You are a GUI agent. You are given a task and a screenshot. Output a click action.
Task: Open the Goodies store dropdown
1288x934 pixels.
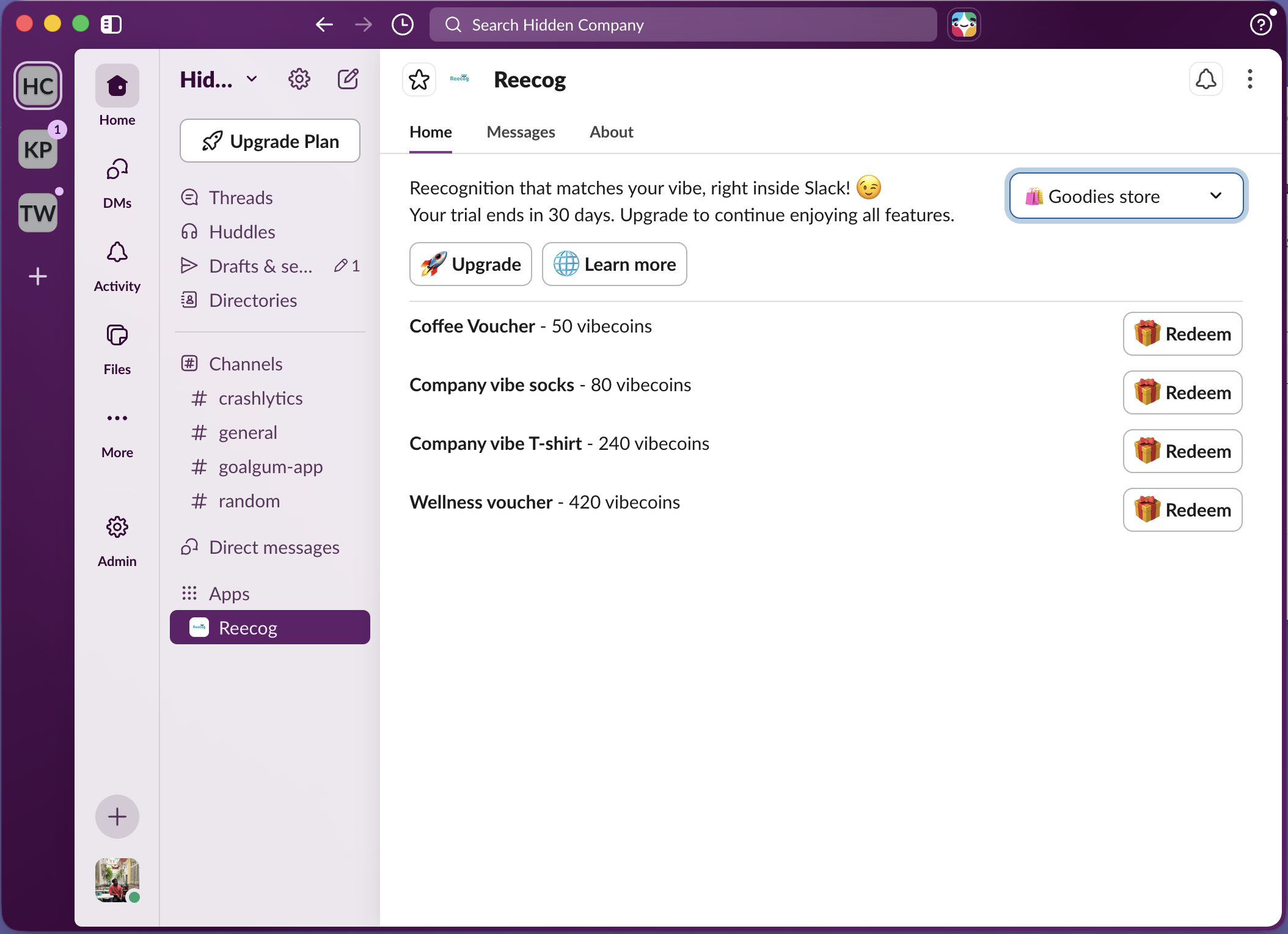coord(1126,196)
